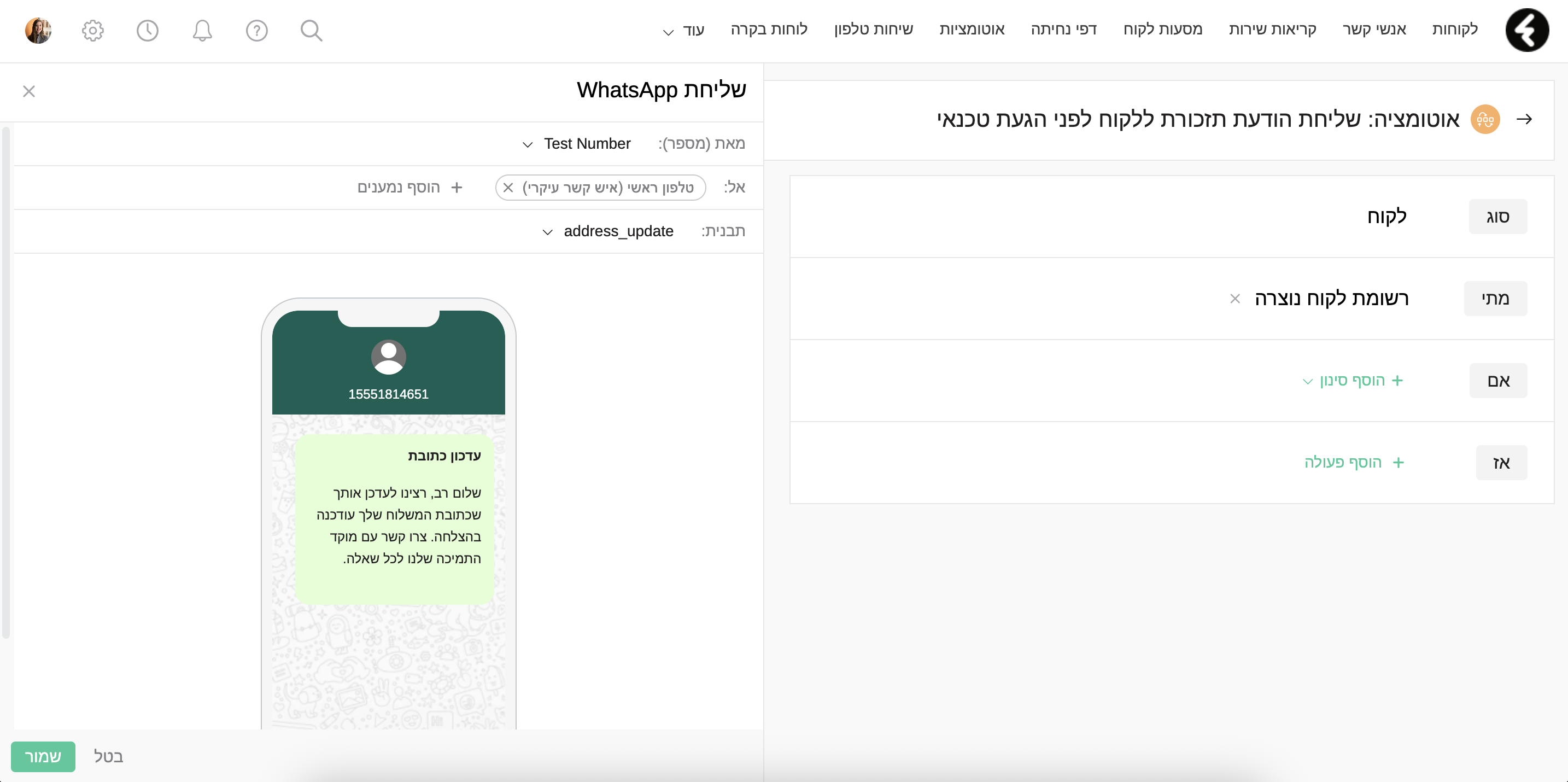
Task: Click הוסף נמענים to add recipients
Action: click(x=398, y=188)
